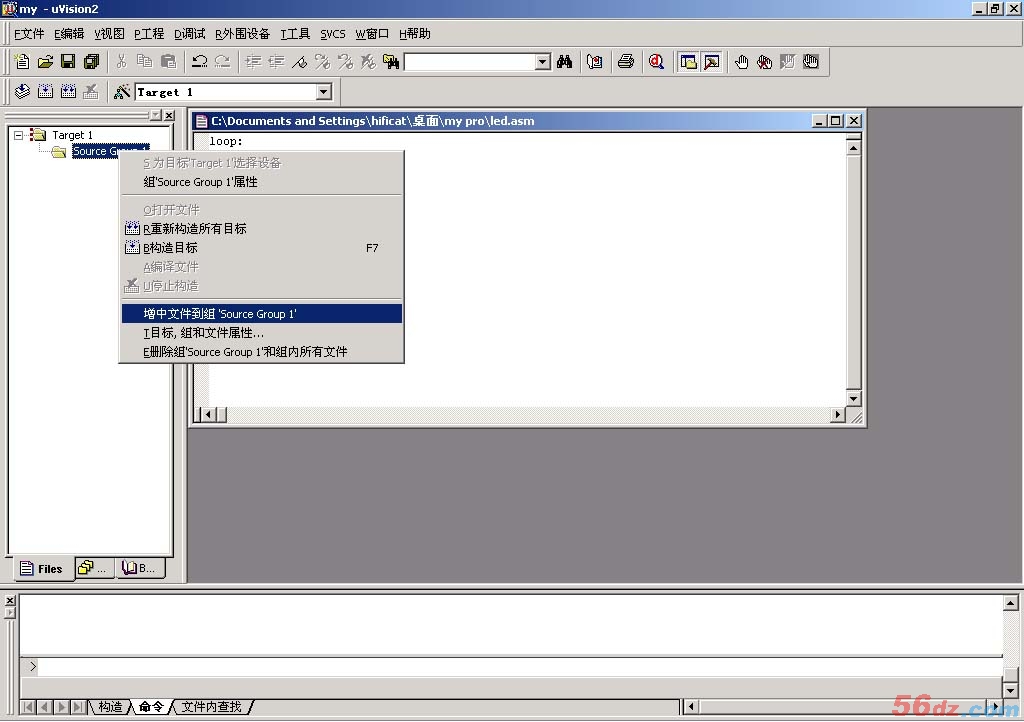Close the output window pane
The width and height of the screenshot is (1024, 722).
tap(10, 600)
